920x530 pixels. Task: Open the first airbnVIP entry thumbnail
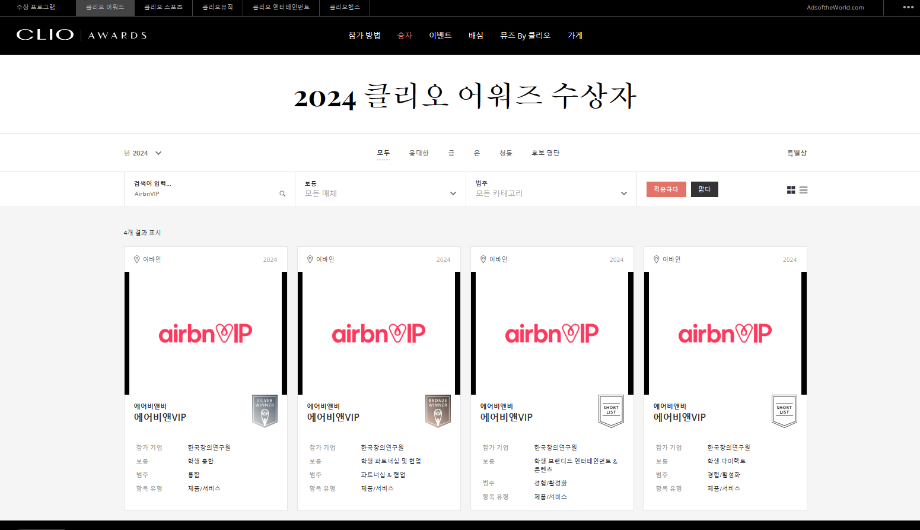pos(205,333)
